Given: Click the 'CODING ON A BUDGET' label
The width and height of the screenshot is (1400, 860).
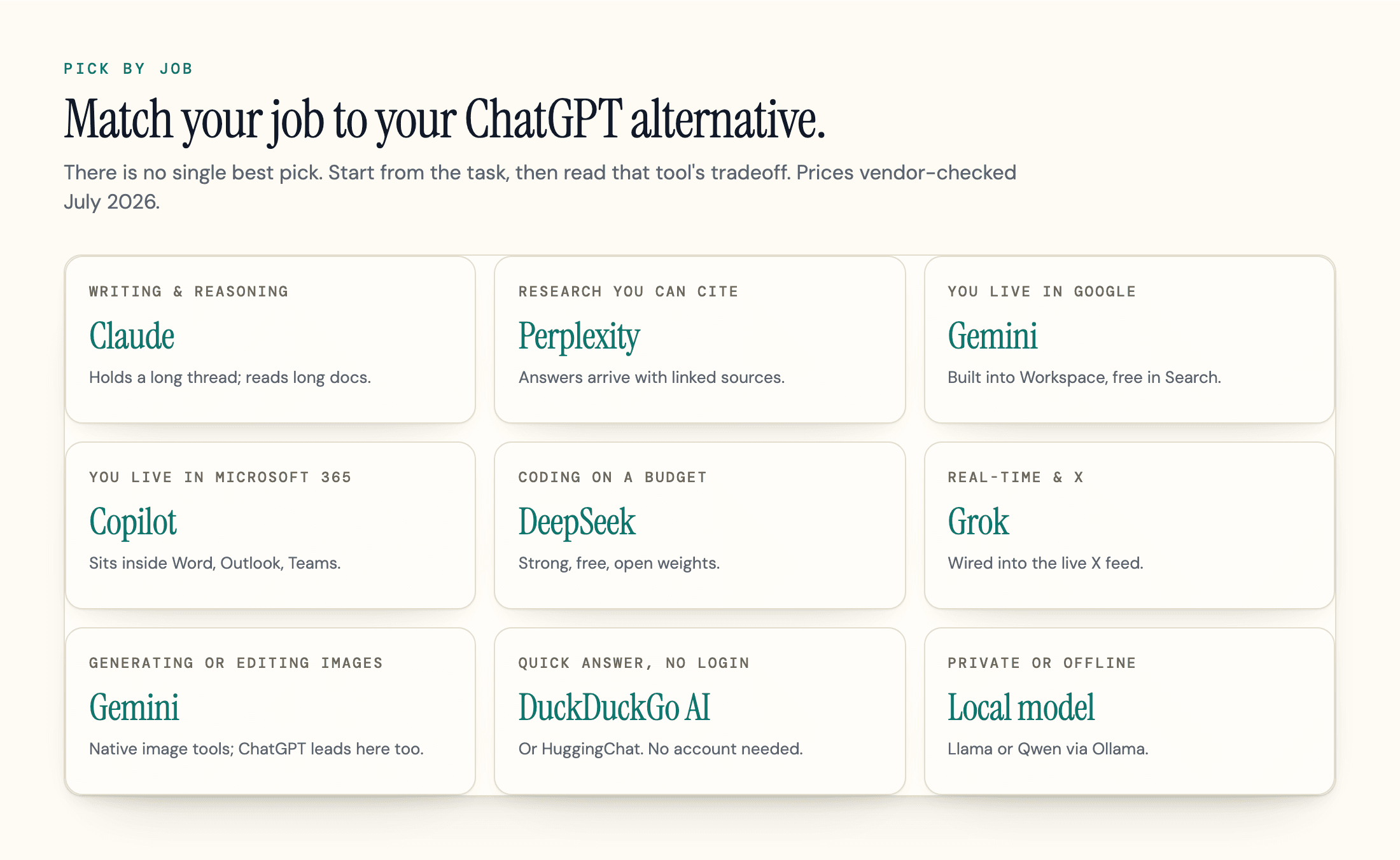Looking at the screenshot, I should click(x=612, y=477).
